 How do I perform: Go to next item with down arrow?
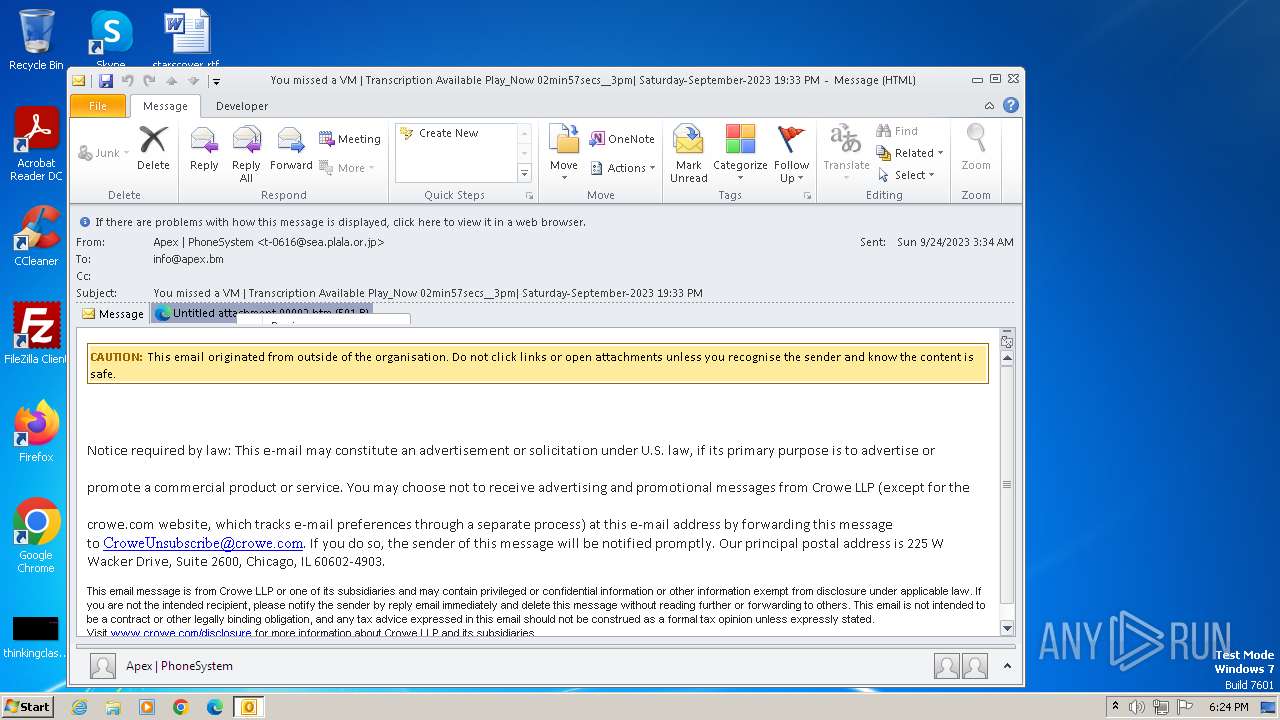[x=193, y=81]
